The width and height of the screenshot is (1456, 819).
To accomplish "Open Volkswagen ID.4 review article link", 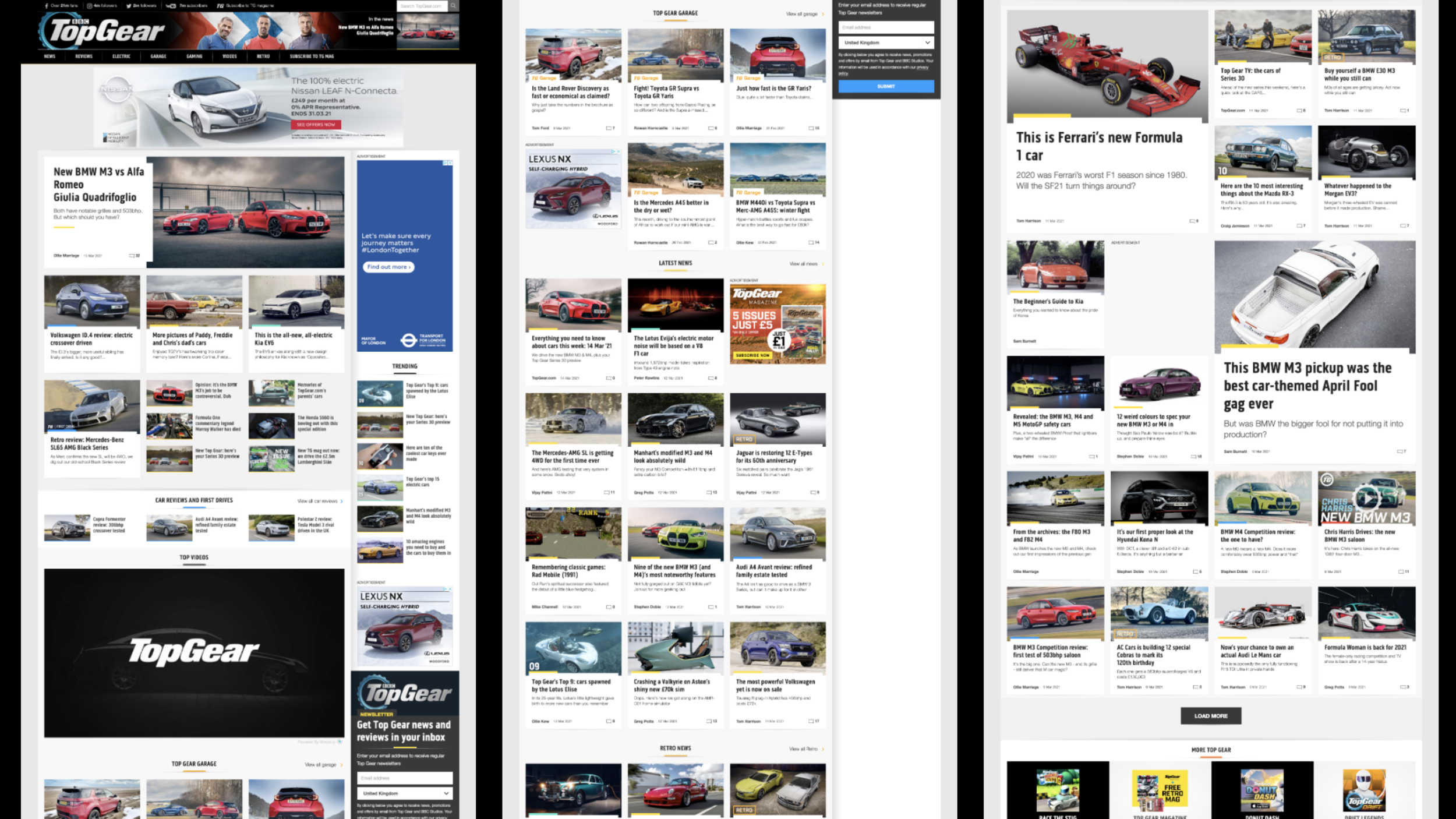I will 91,339.
